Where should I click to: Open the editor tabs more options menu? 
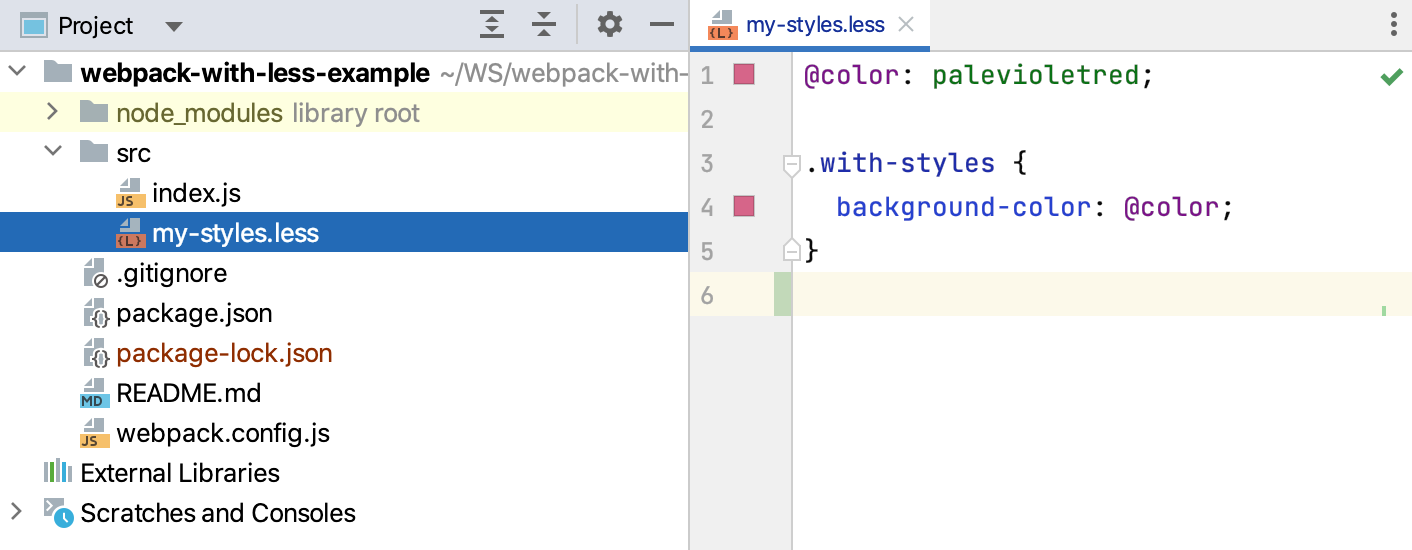1394,25
